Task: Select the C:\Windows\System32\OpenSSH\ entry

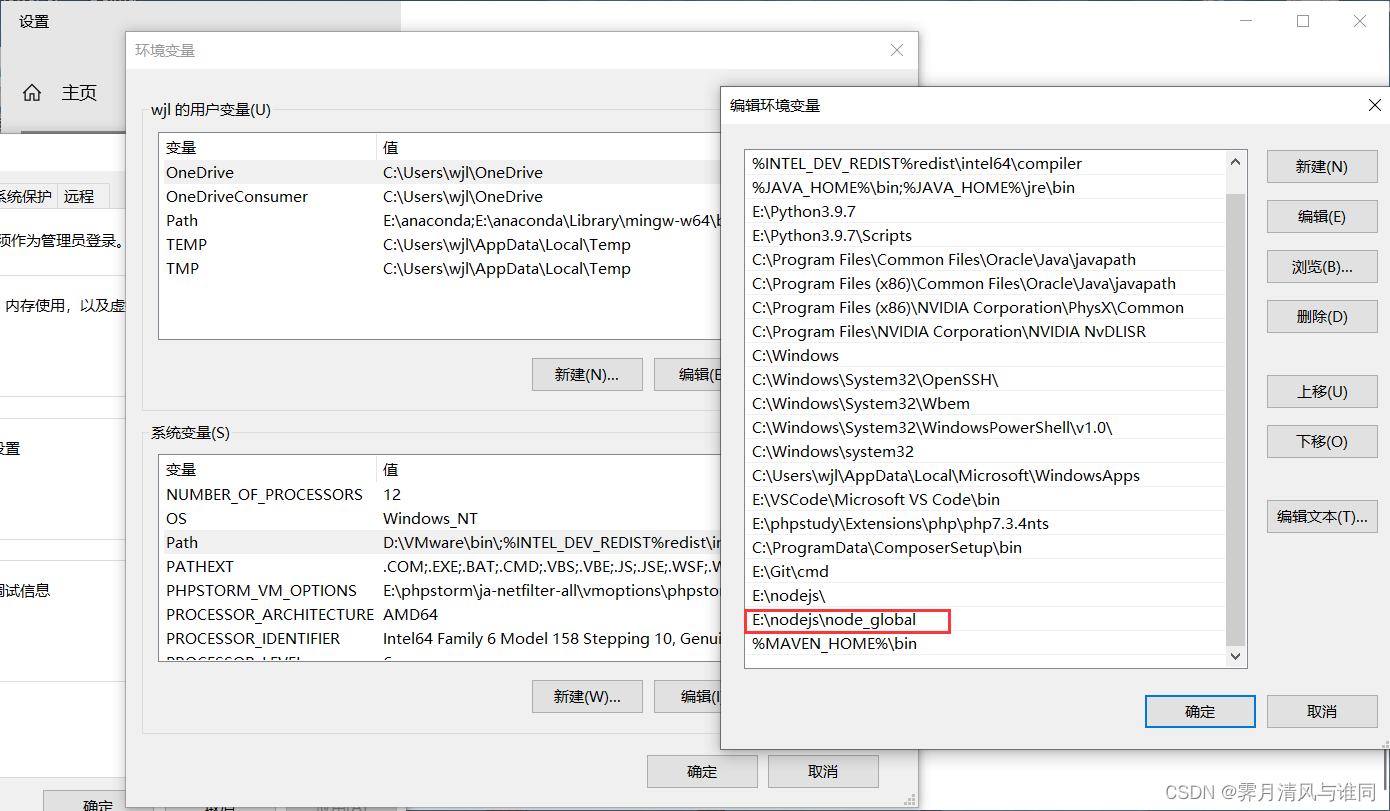Action: coord(986,380)
